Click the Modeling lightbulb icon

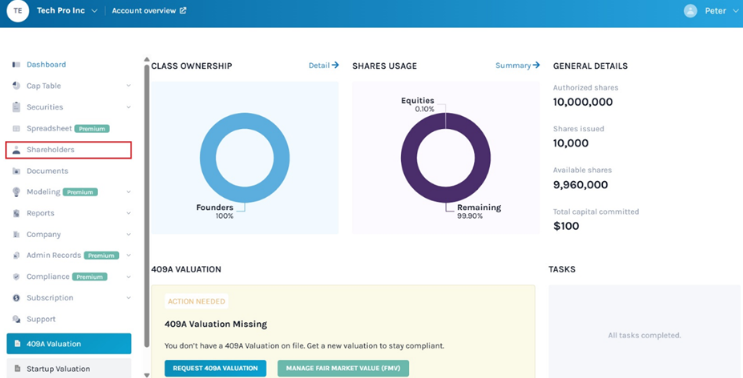pos(16,192)
